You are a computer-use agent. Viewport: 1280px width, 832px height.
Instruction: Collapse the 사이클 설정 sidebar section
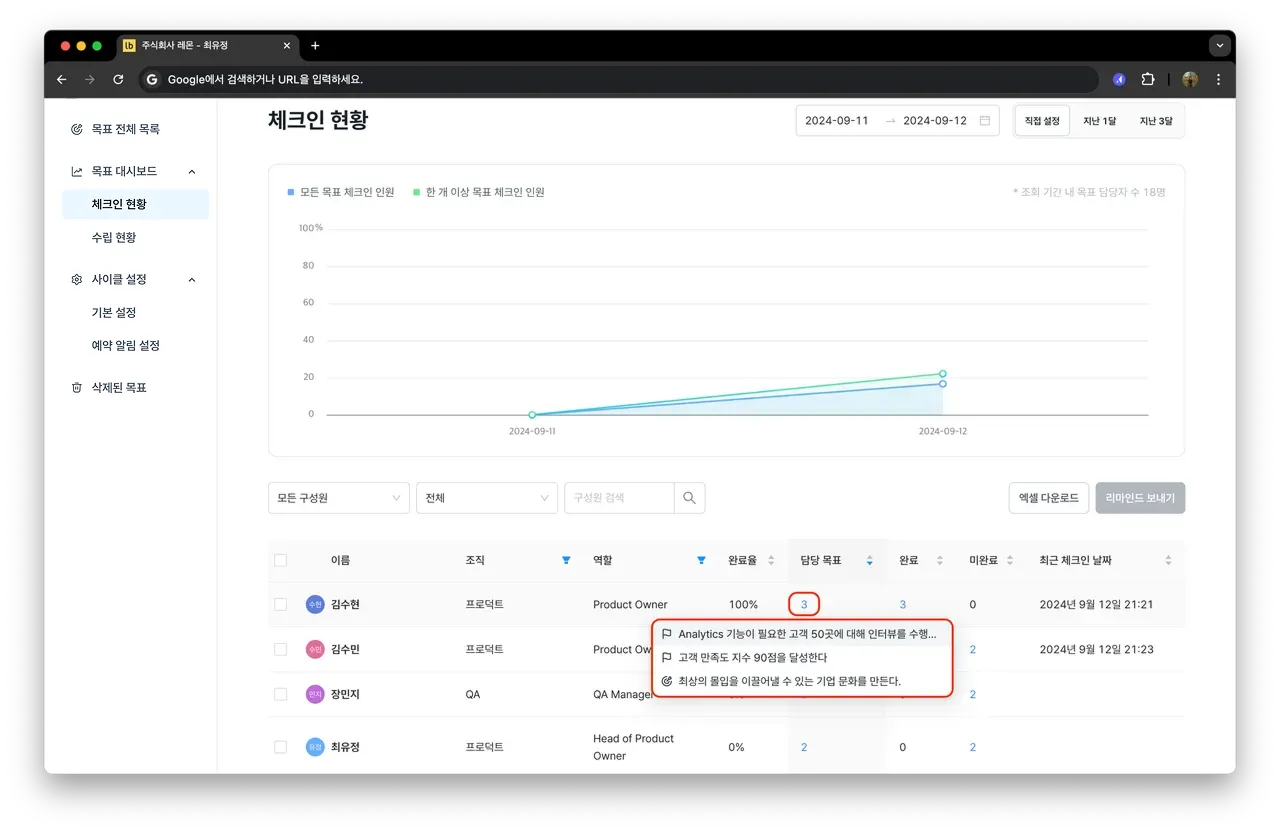click(192, 280)
